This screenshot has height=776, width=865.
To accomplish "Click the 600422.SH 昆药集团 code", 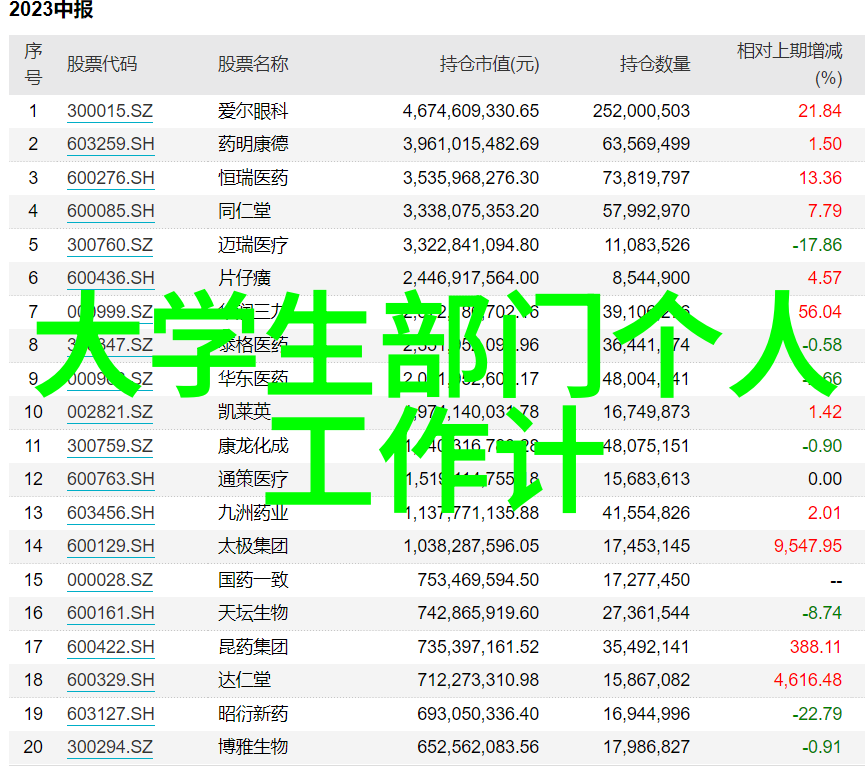I will (x=111, y=647).
